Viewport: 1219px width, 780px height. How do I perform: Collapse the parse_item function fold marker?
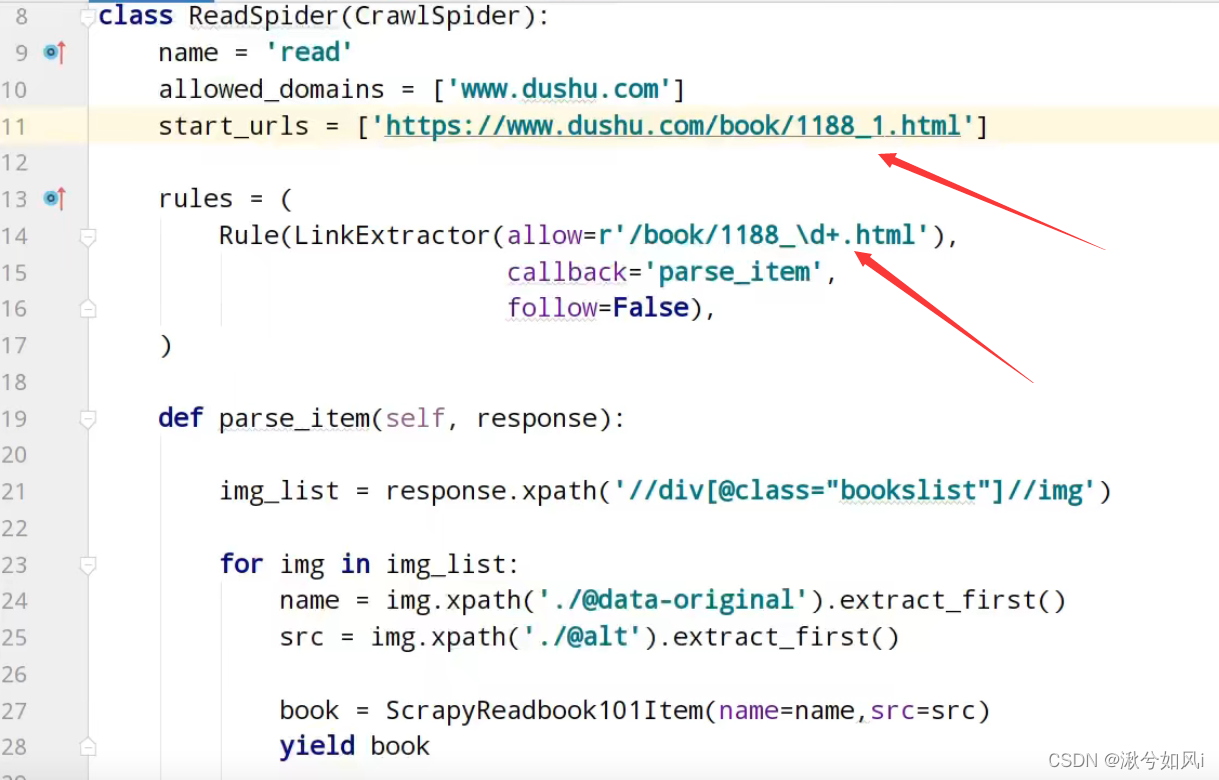(x=88, y=419)
